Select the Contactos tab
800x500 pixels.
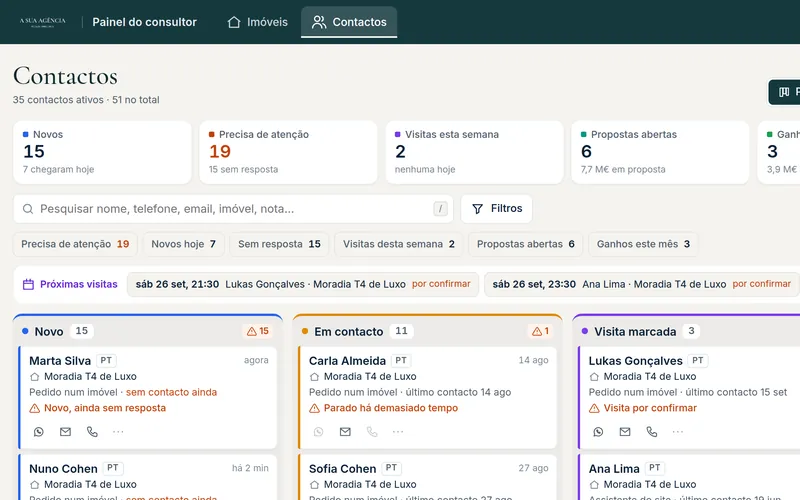(x=349, y=22)
